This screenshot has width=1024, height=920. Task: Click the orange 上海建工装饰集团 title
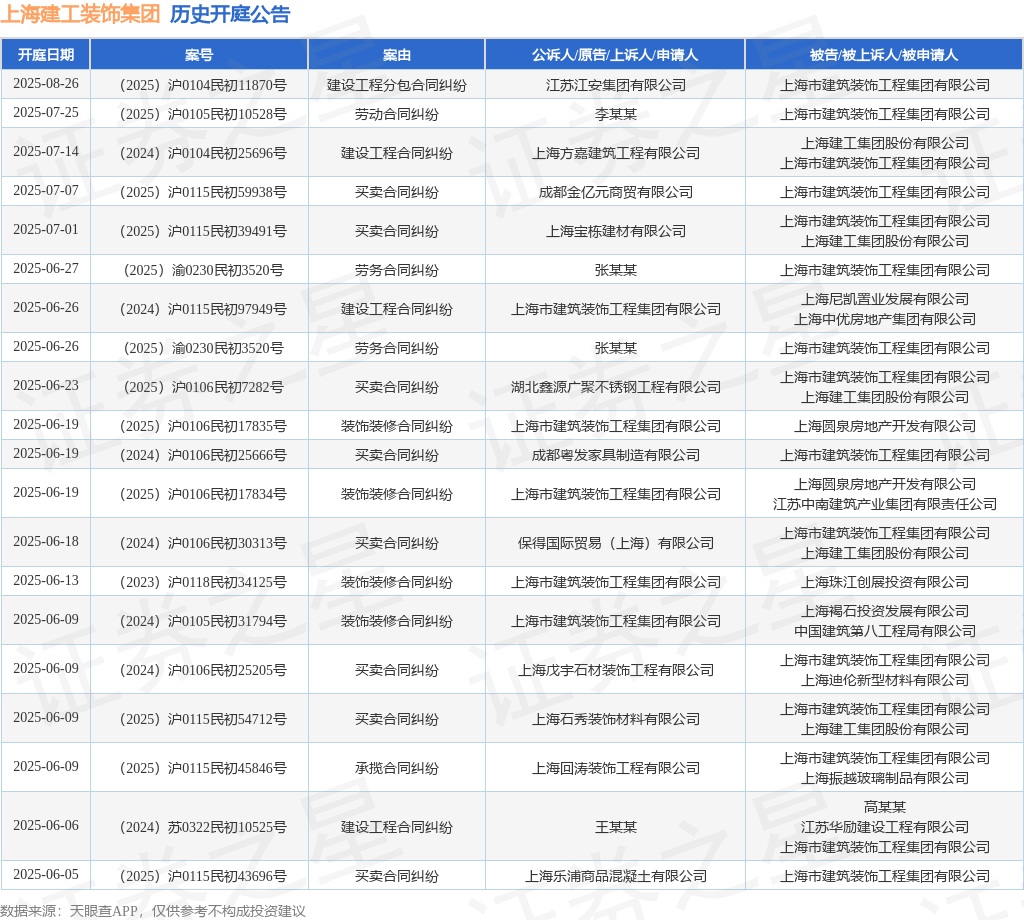tap(80, 14)
